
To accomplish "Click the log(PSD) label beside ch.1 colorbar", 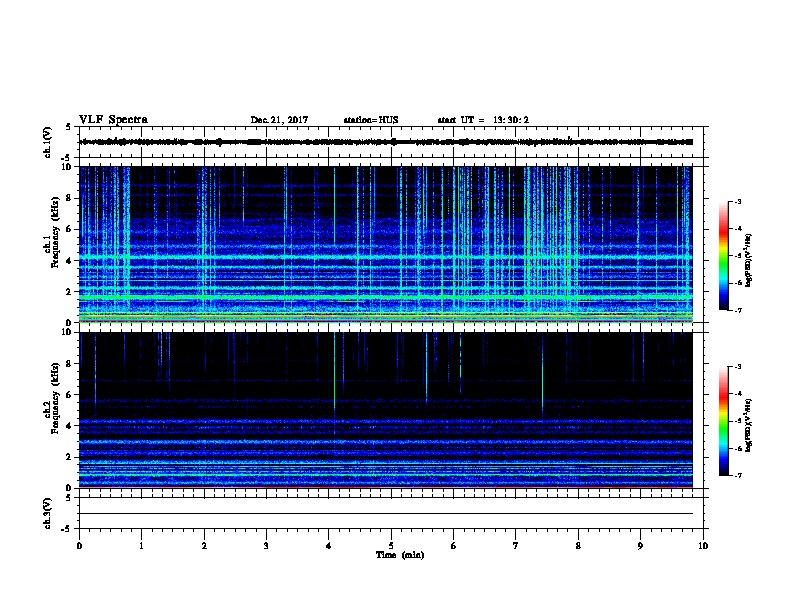I will point(749,260).
